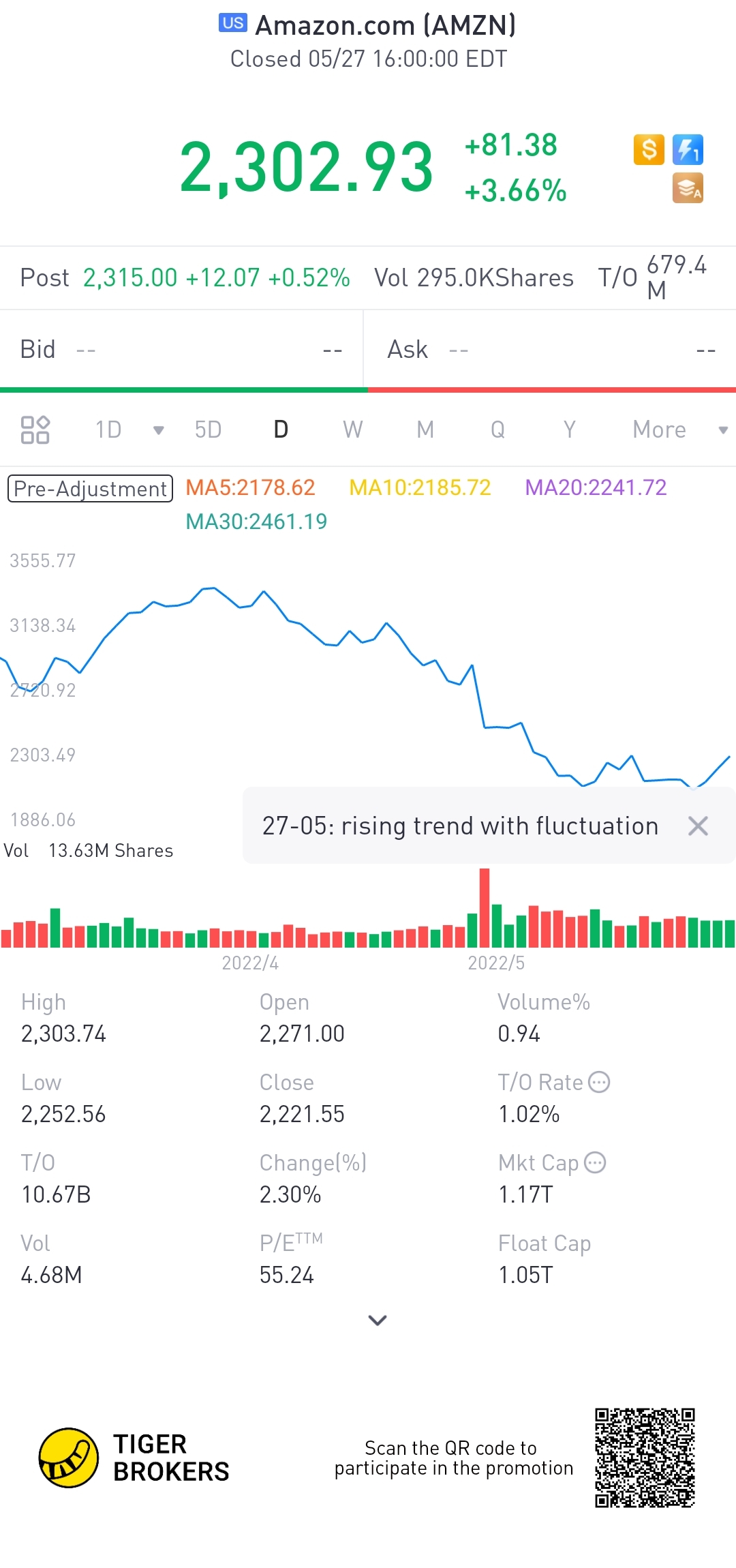Tap the Change(%) value 2.30%
The width and height of the screenshot is (736, 1568).
tap(290, 1194)
